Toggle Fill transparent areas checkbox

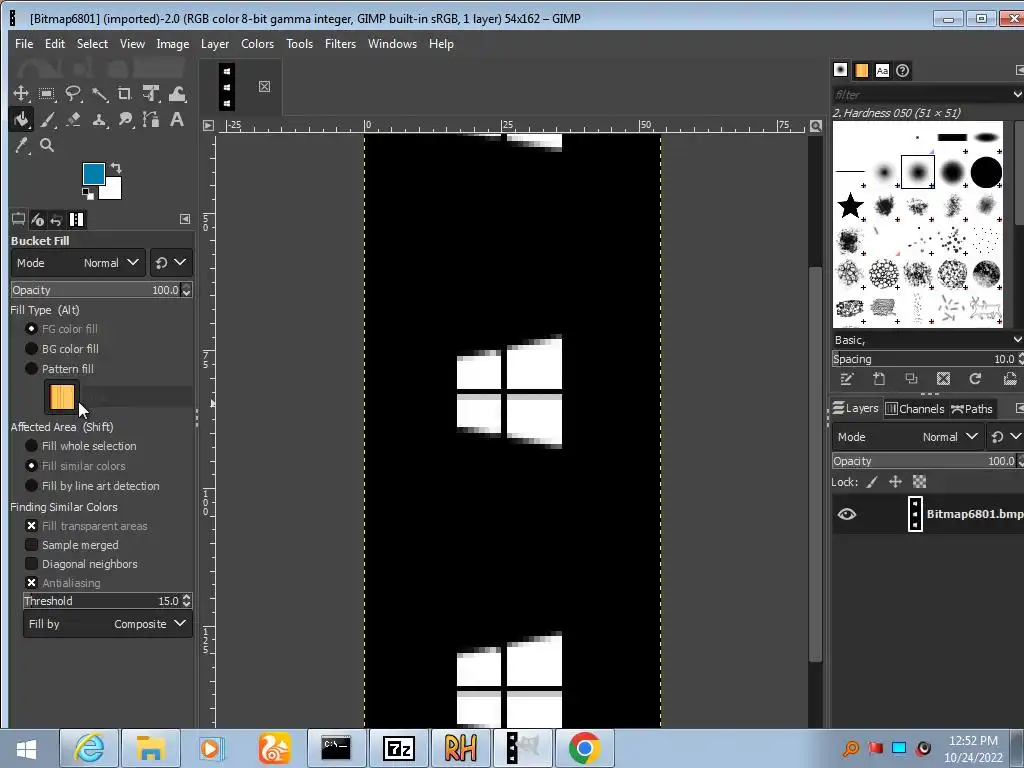click(31, 526)
